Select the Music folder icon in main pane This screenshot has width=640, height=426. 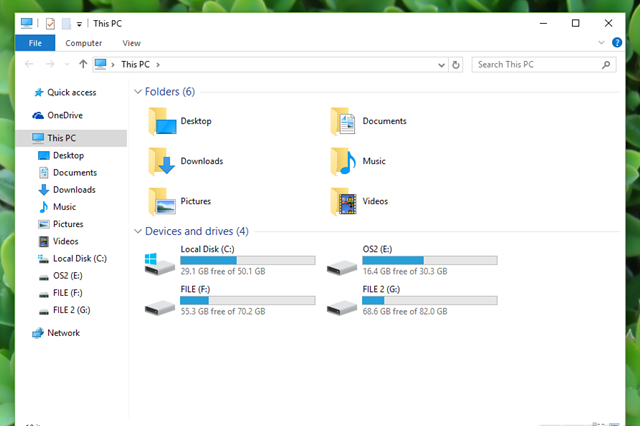pyautogui.click(x=343, y=161)
